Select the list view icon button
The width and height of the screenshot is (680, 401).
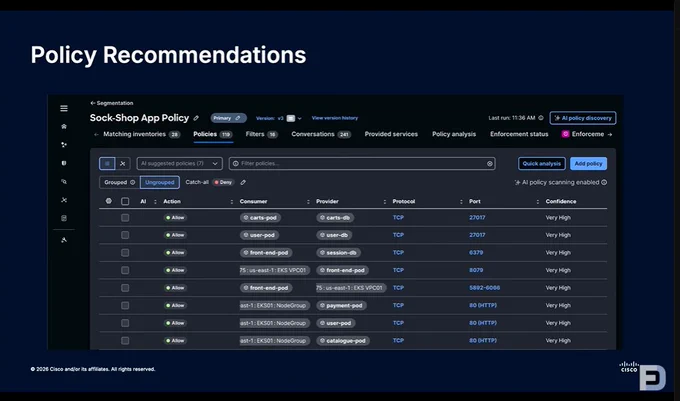(x=107, y=163)
